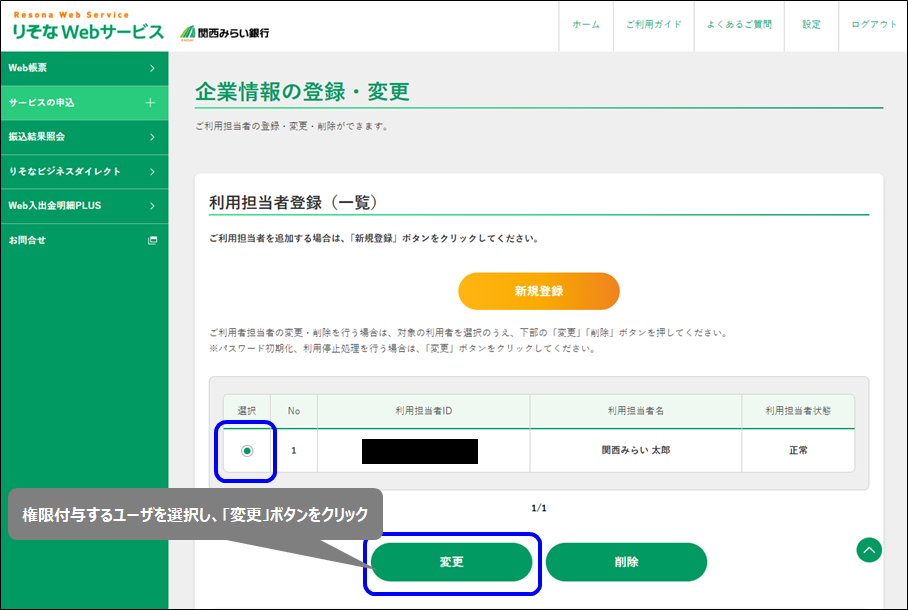Expand Web入出金明細PLUS sidebar item
Viewport: 908px width, 610px height.
tap(84, 206)
